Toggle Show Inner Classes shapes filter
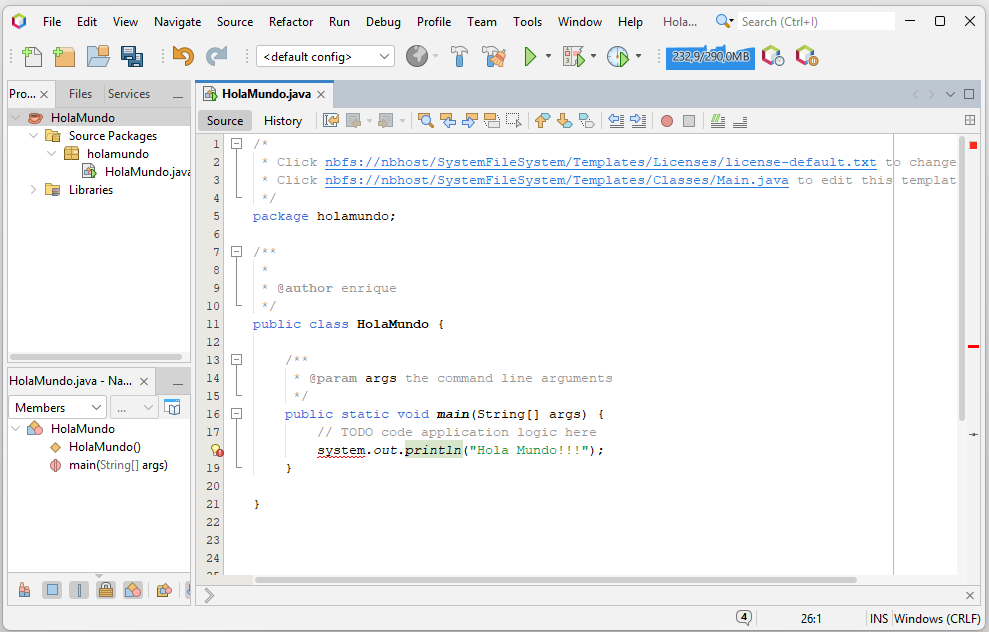This screenshot has width=989, height=632. point(133,590)
